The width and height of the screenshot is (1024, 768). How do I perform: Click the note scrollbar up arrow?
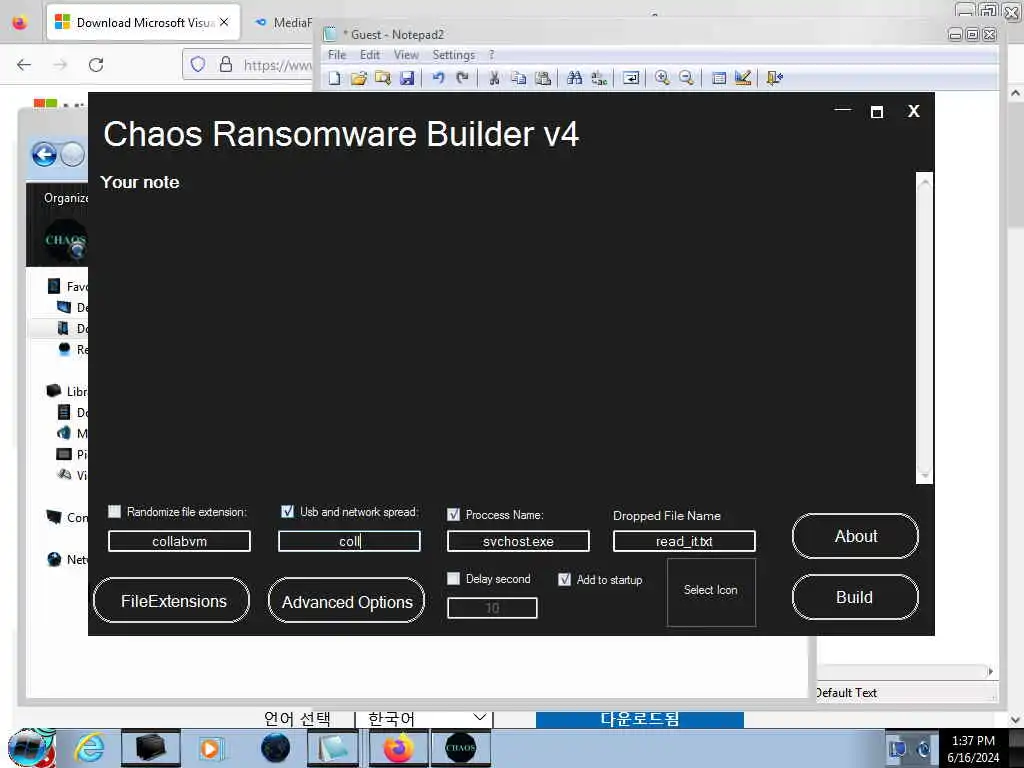point(924,182)
